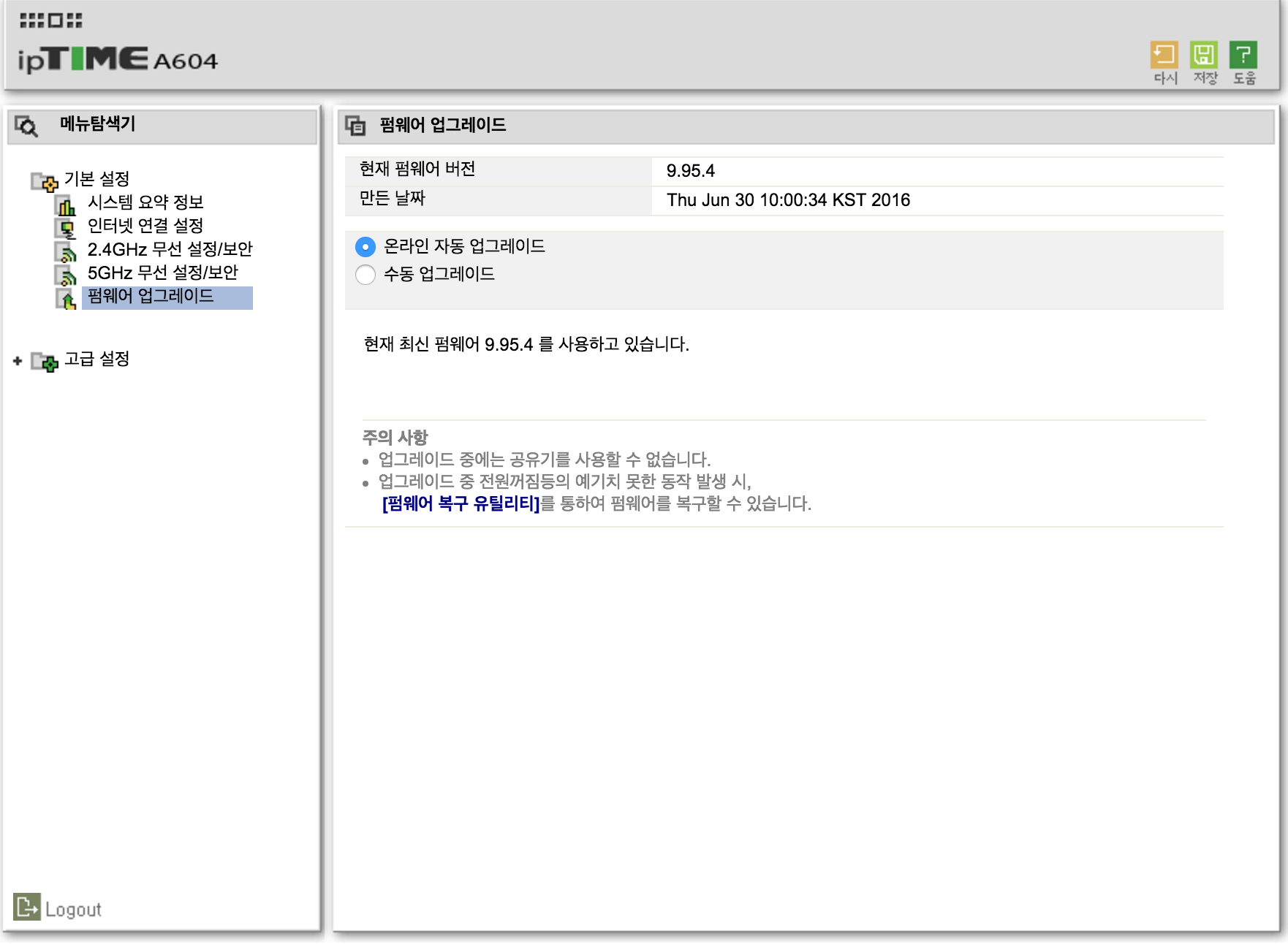Click the 메뉴탐색기 panel title

click(x=98, y=123)
